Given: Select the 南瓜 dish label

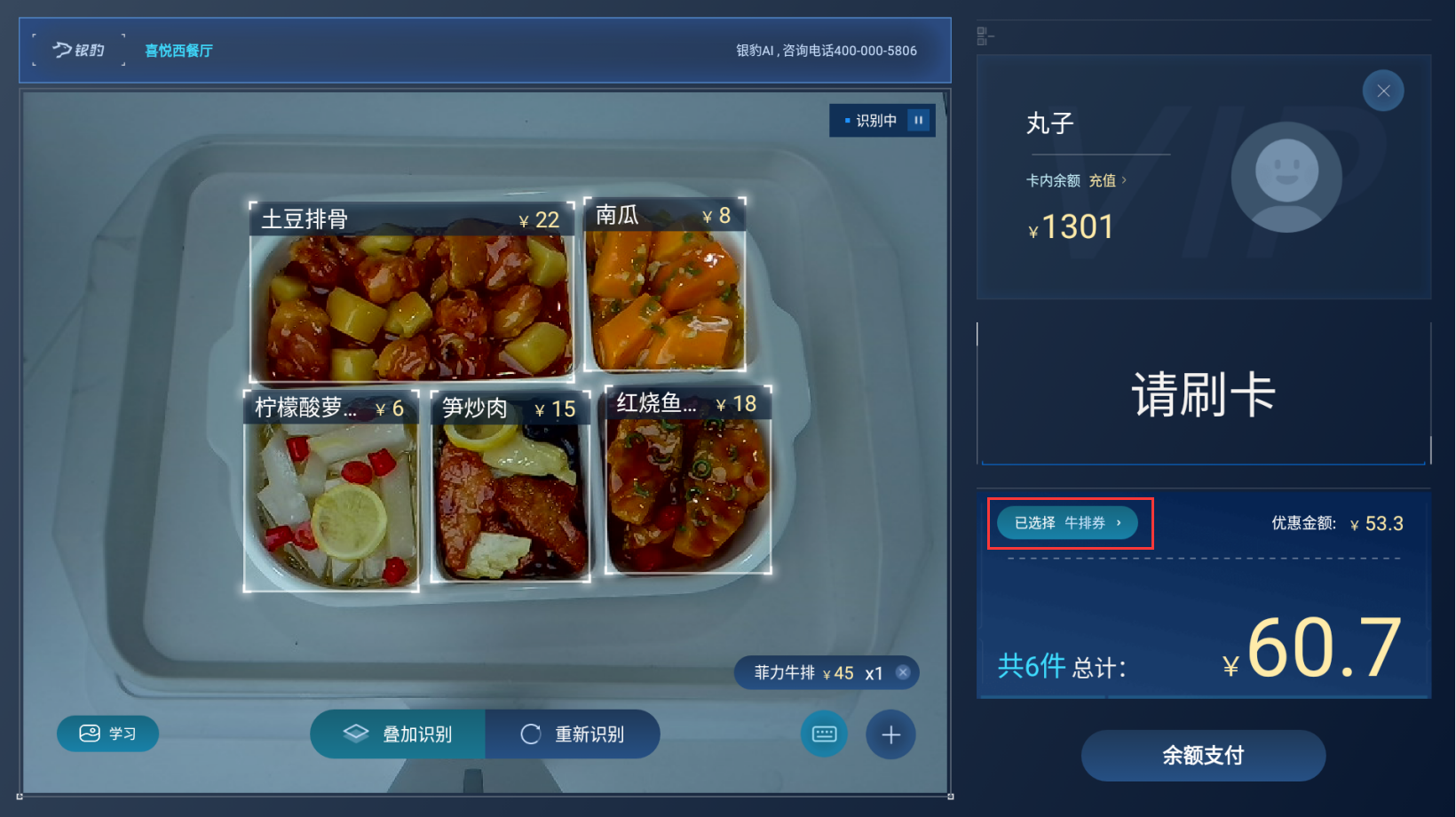Looking at the screenshot, I should click(x=617, y=215).
